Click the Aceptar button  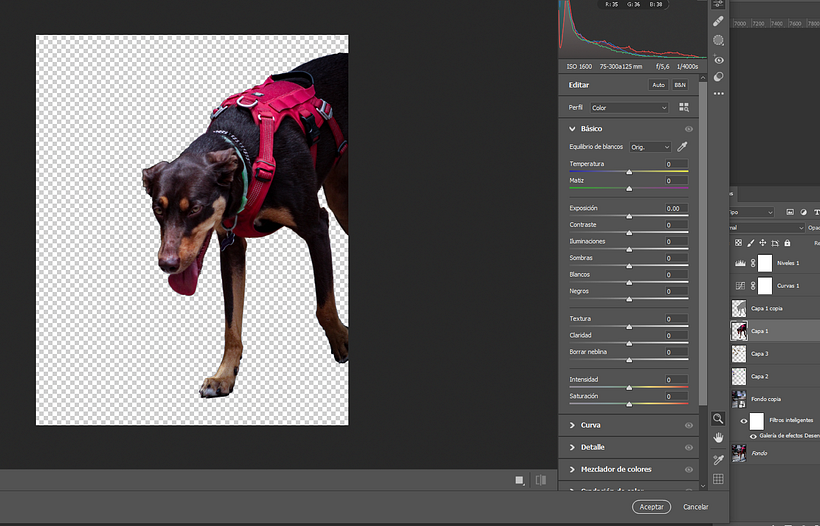point(651,507)
